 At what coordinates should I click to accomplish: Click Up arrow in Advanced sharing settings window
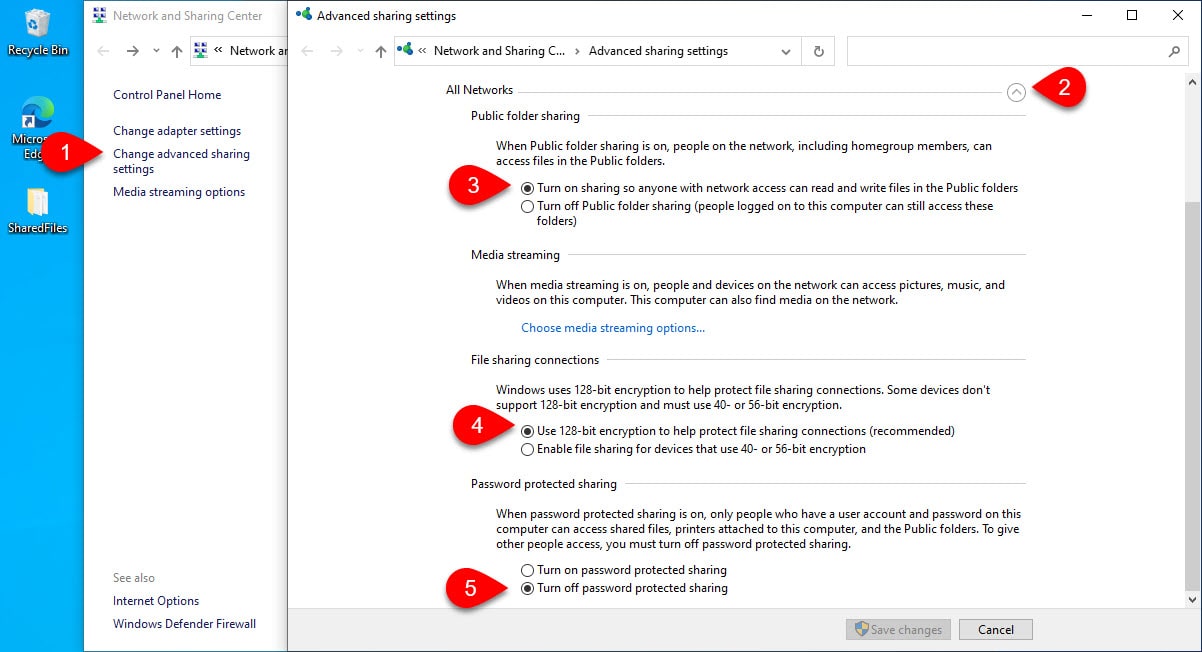tap(380, 52)
